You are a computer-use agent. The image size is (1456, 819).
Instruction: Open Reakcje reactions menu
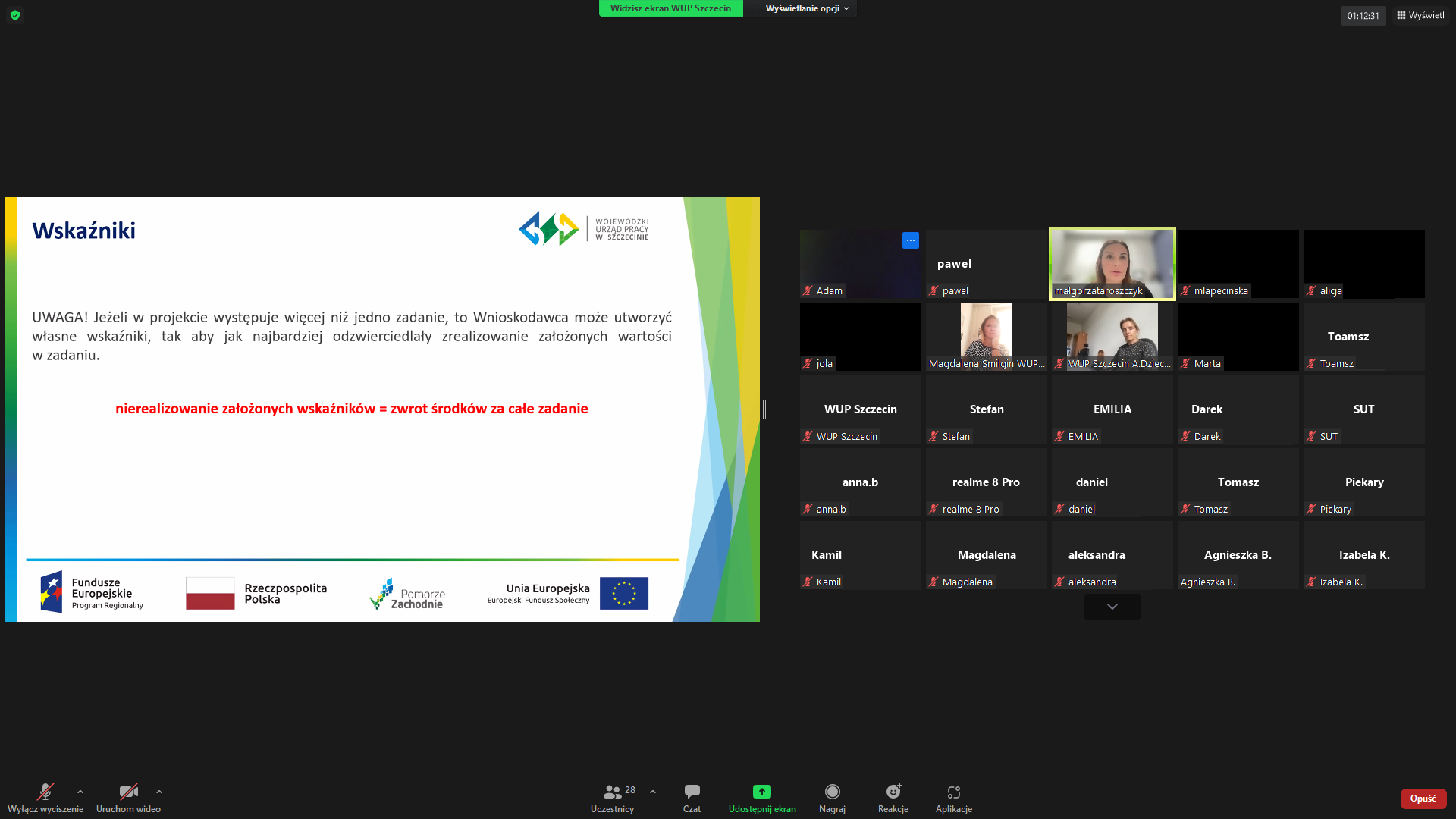(893, 799)
